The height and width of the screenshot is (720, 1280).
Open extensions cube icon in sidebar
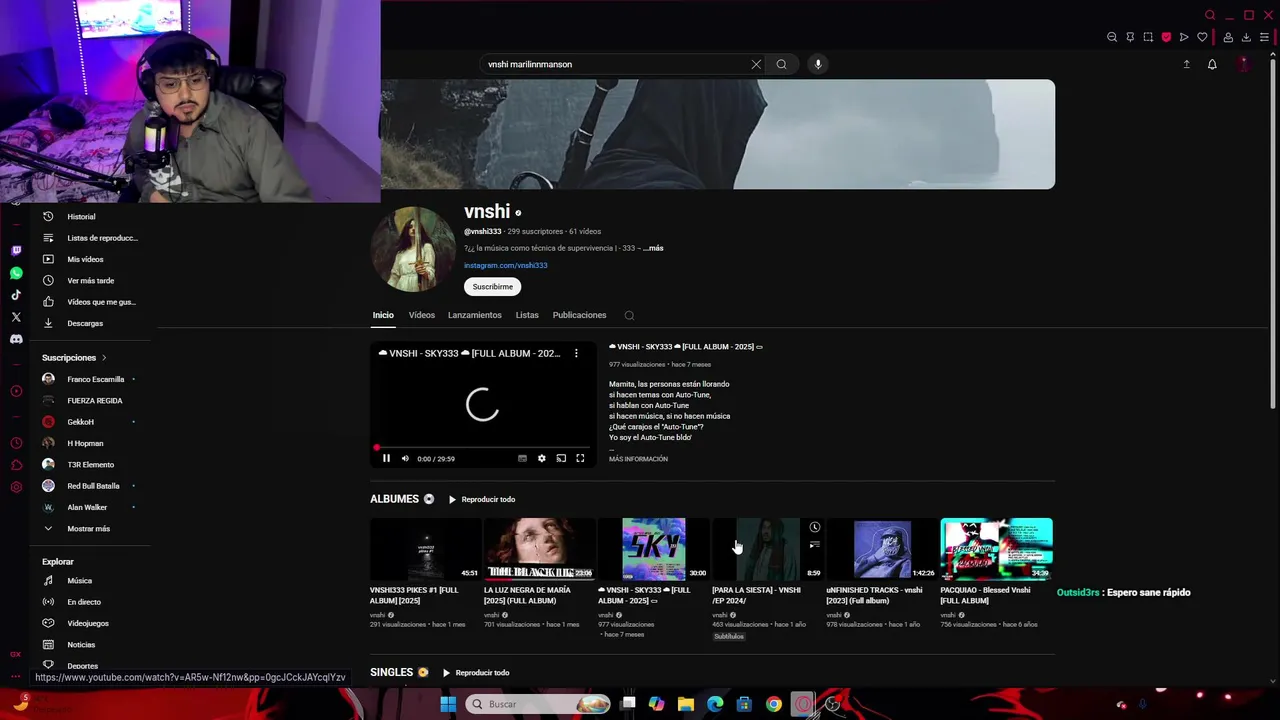[16, 465]
